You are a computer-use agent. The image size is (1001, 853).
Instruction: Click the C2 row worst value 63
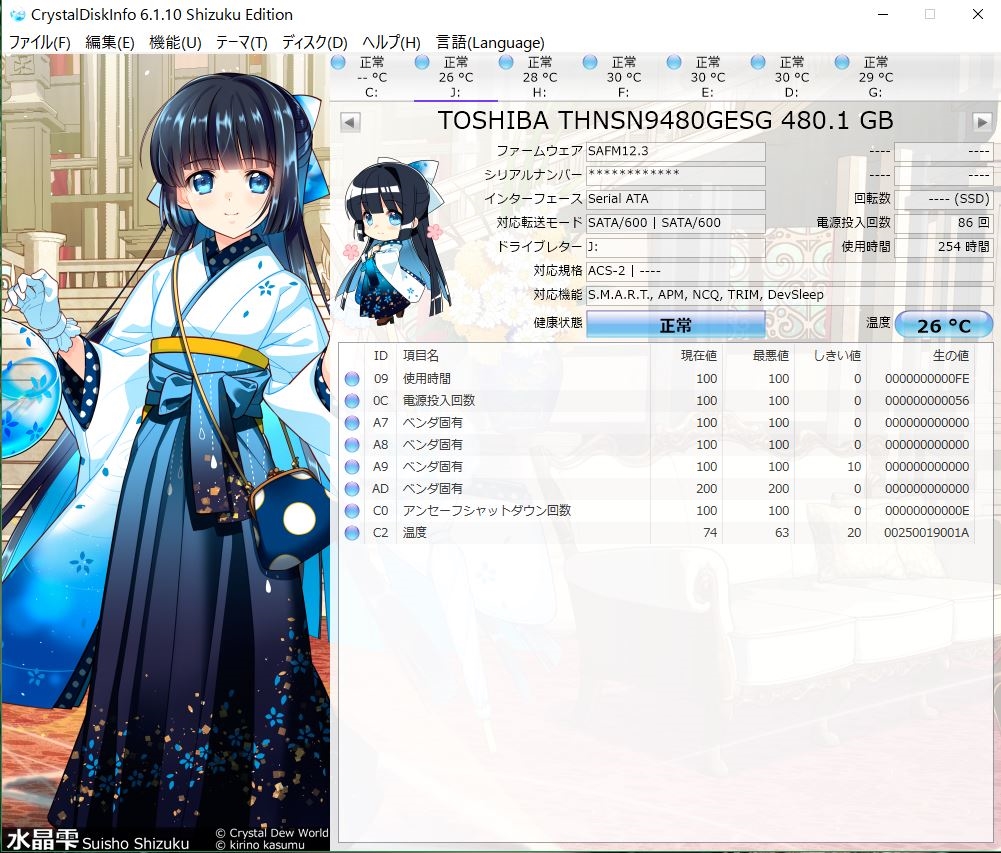[782, 533]
